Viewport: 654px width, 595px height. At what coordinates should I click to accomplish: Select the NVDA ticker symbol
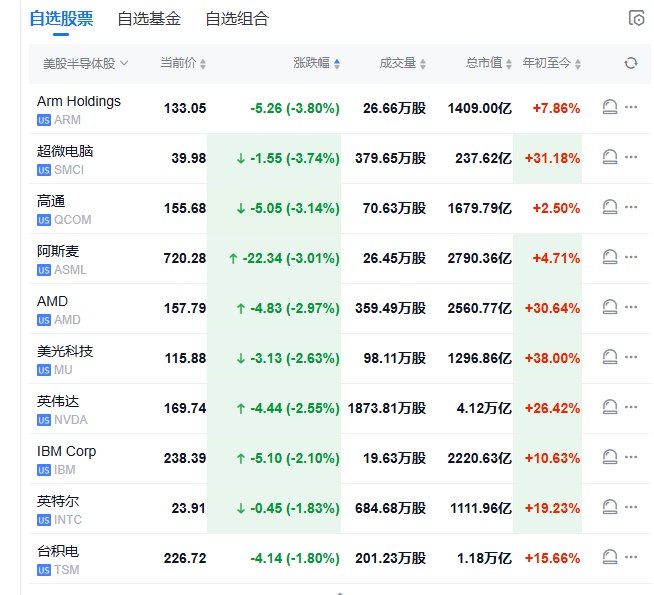click(x=71, y=420)
